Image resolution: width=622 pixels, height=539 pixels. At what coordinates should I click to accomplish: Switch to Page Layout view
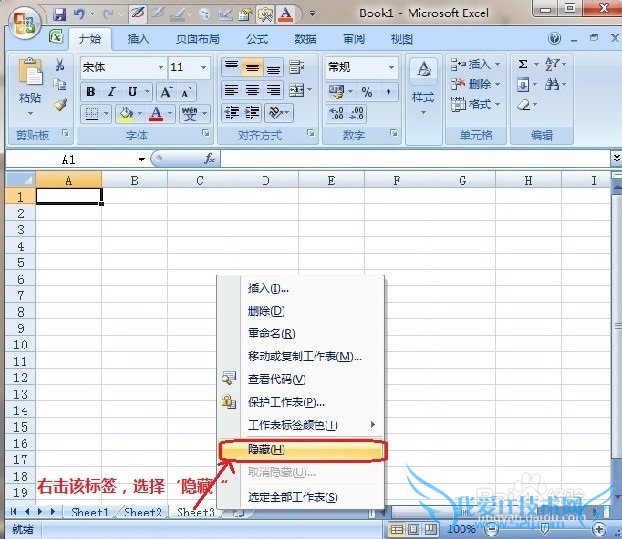coord(413,529)
